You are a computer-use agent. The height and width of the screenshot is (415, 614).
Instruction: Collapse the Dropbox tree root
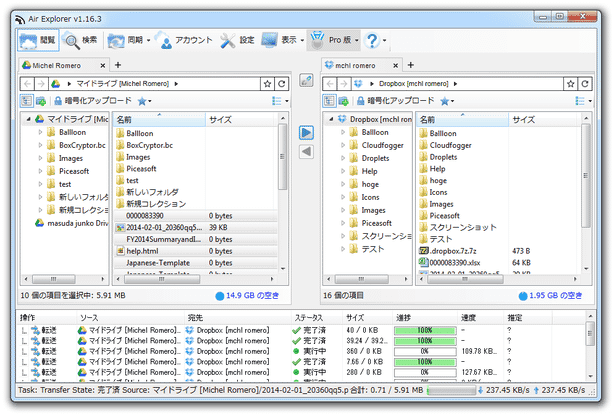pyautogui.click(x=331, y=119)
